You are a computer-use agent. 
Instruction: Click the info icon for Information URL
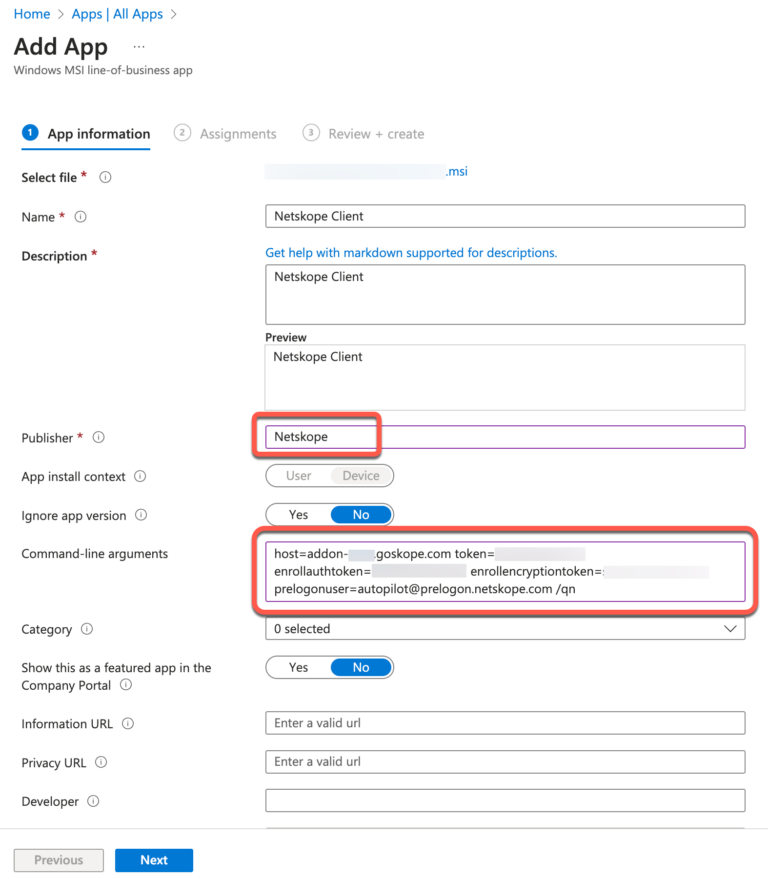tap(128, 723)
